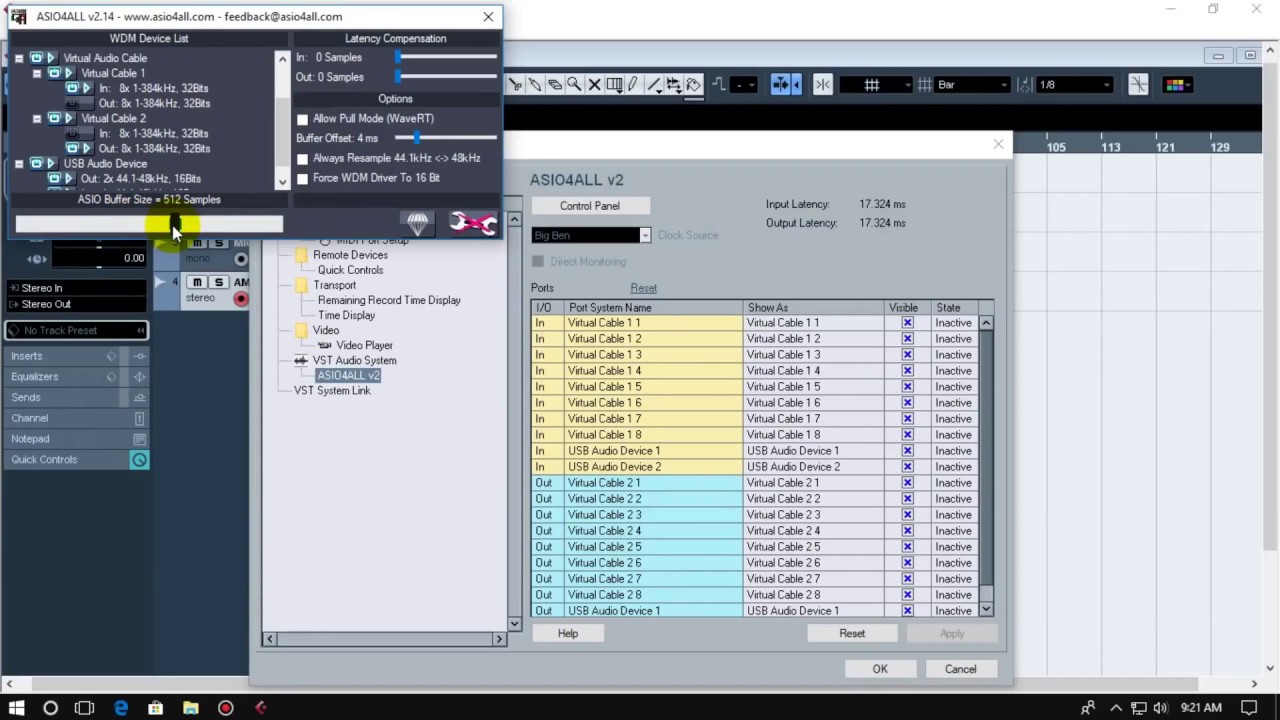Select the Mute (X) tool
This screenshot has height=720, width=1280.
pyautogui.click(x=594, y=85)
